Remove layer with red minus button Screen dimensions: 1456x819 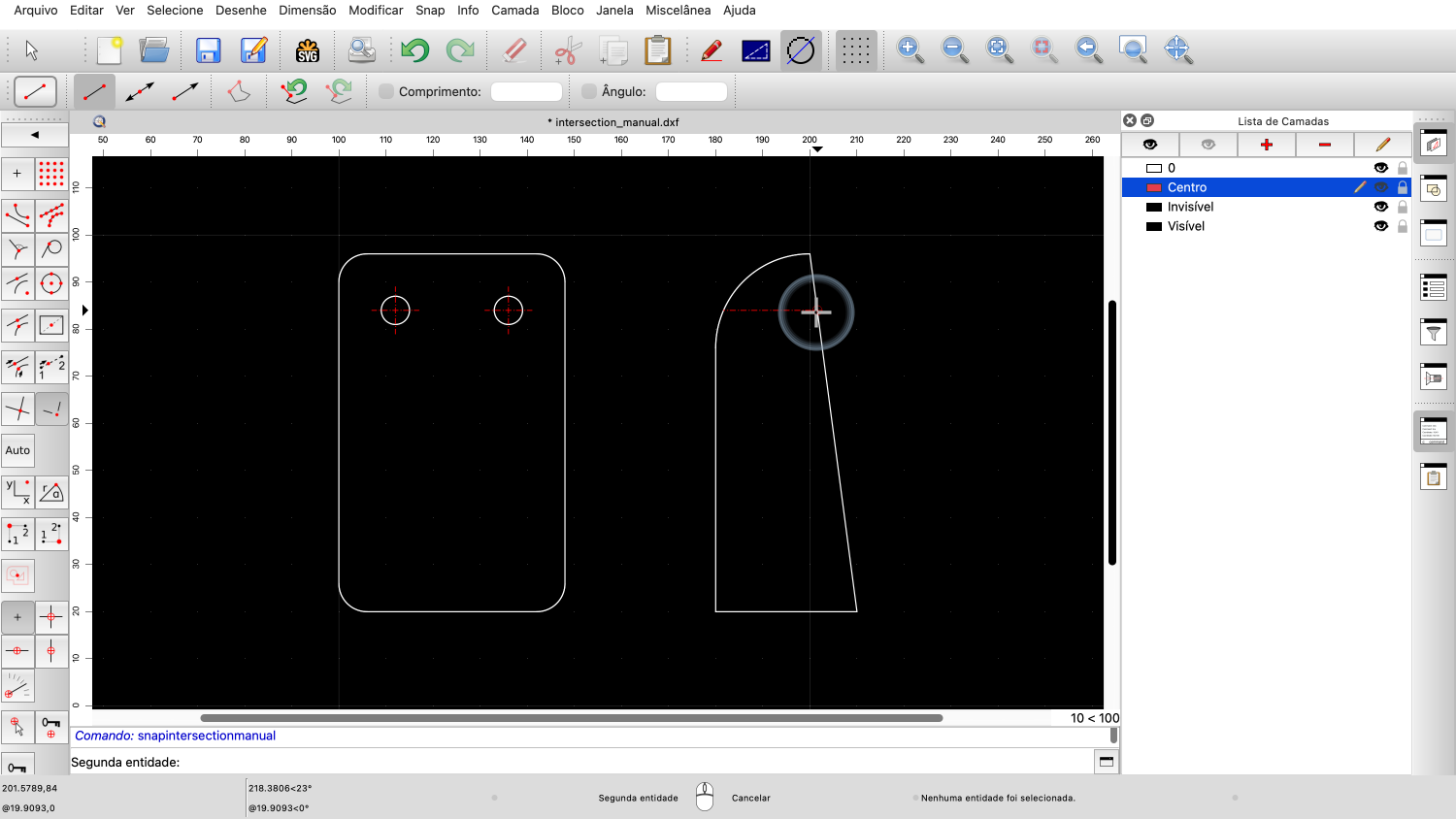coord(1325,145)
